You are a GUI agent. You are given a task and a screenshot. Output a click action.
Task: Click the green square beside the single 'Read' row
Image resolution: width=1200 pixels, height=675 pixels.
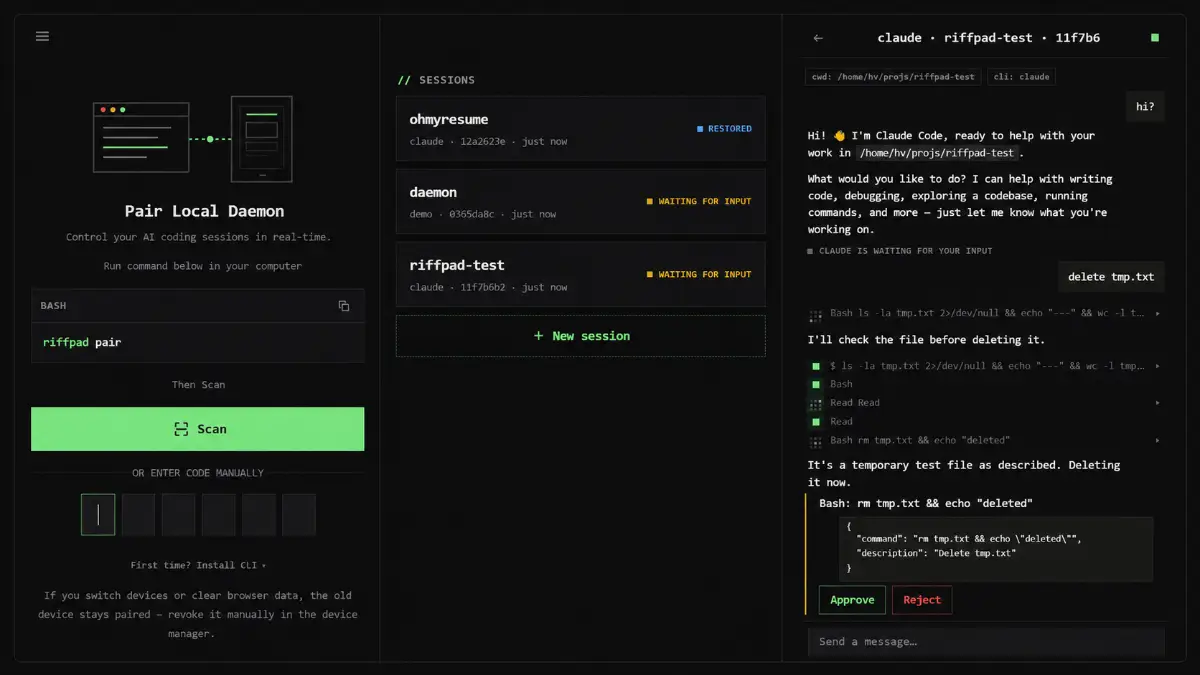click(816, 422)
